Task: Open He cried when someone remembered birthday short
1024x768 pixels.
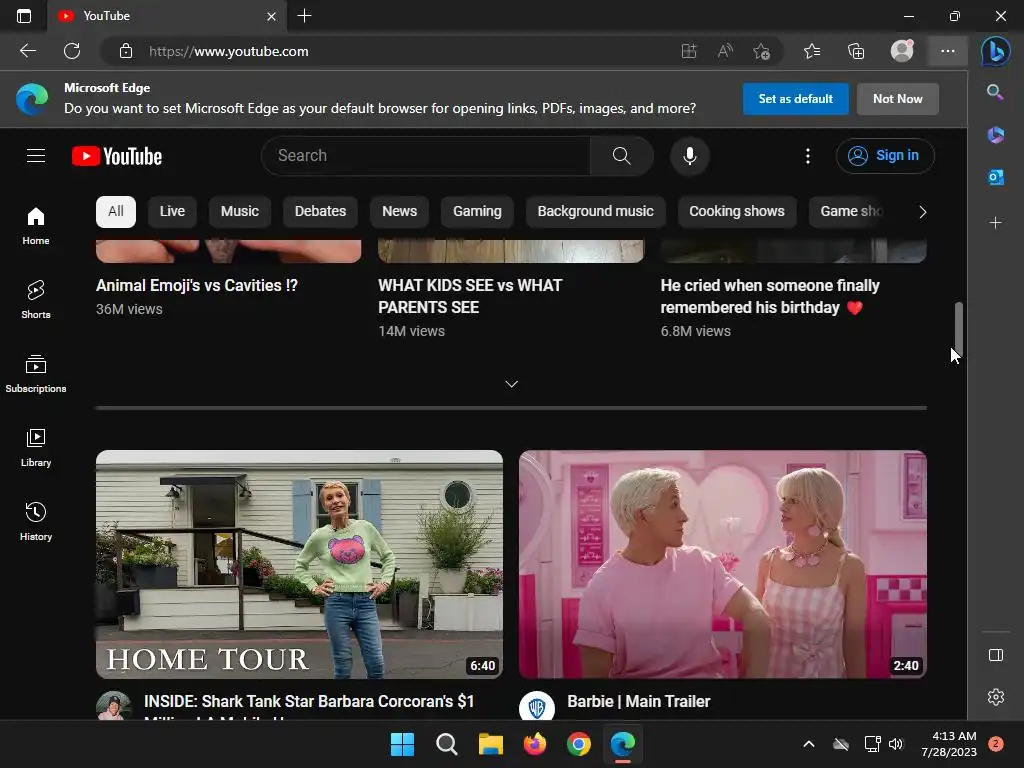Action: coord(770,296)
